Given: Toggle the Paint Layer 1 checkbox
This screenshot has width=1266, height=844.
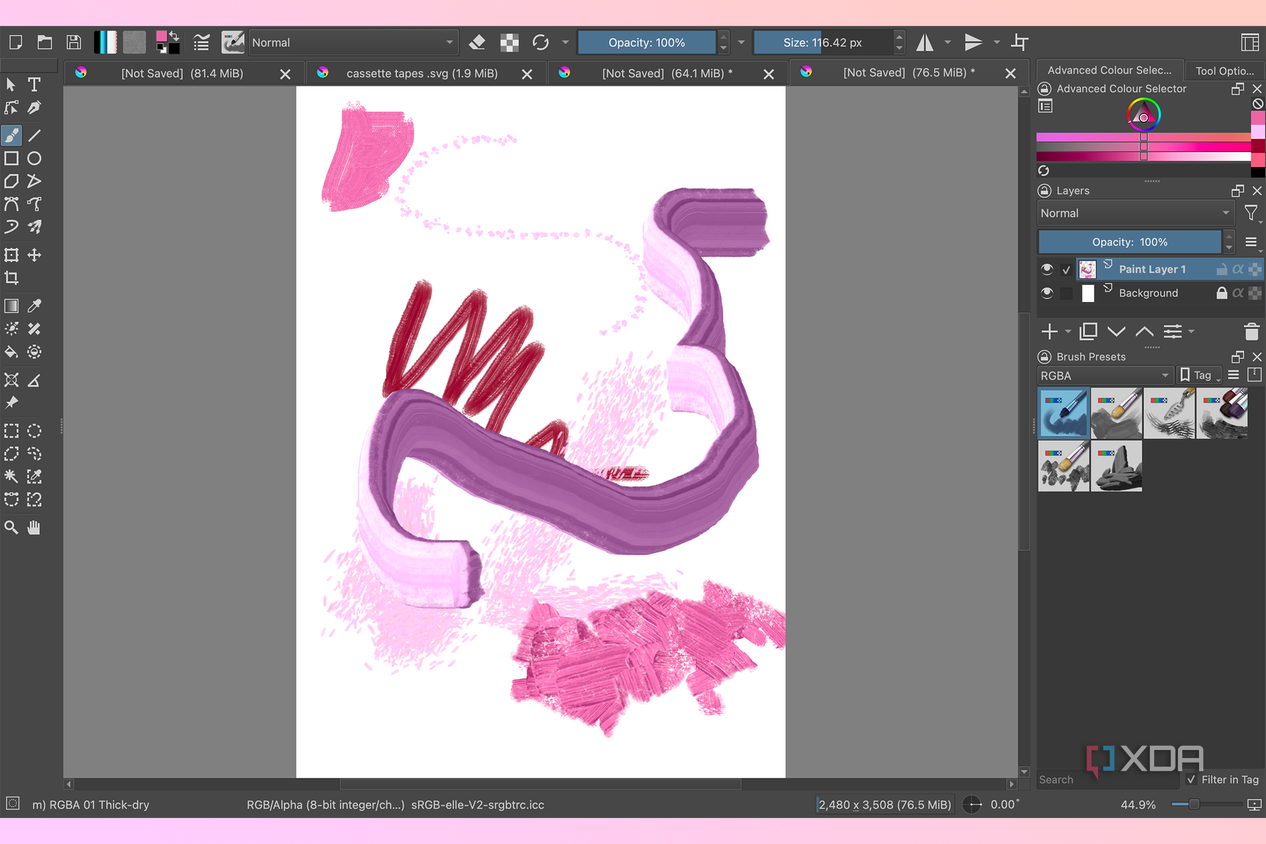Looking at the screenshot, I should (1066, 270).
